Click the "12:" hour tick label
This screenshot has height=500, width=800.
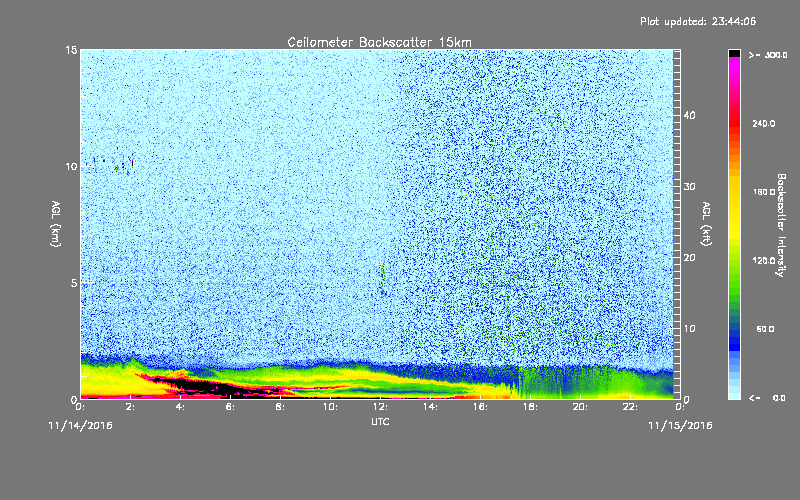380,407
